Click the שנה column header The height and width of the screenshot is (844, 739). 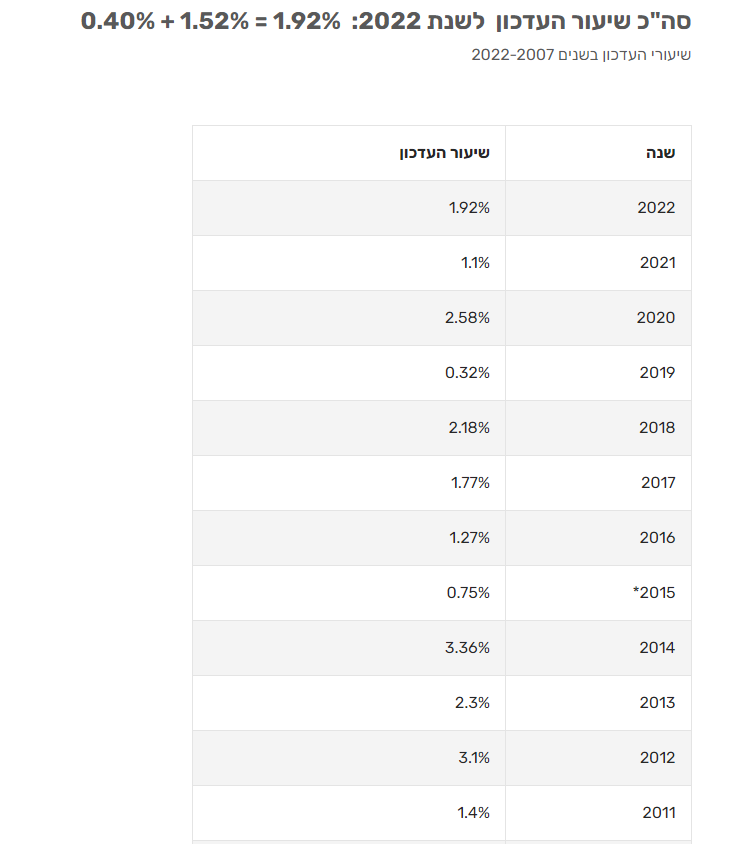click(659, 153)
